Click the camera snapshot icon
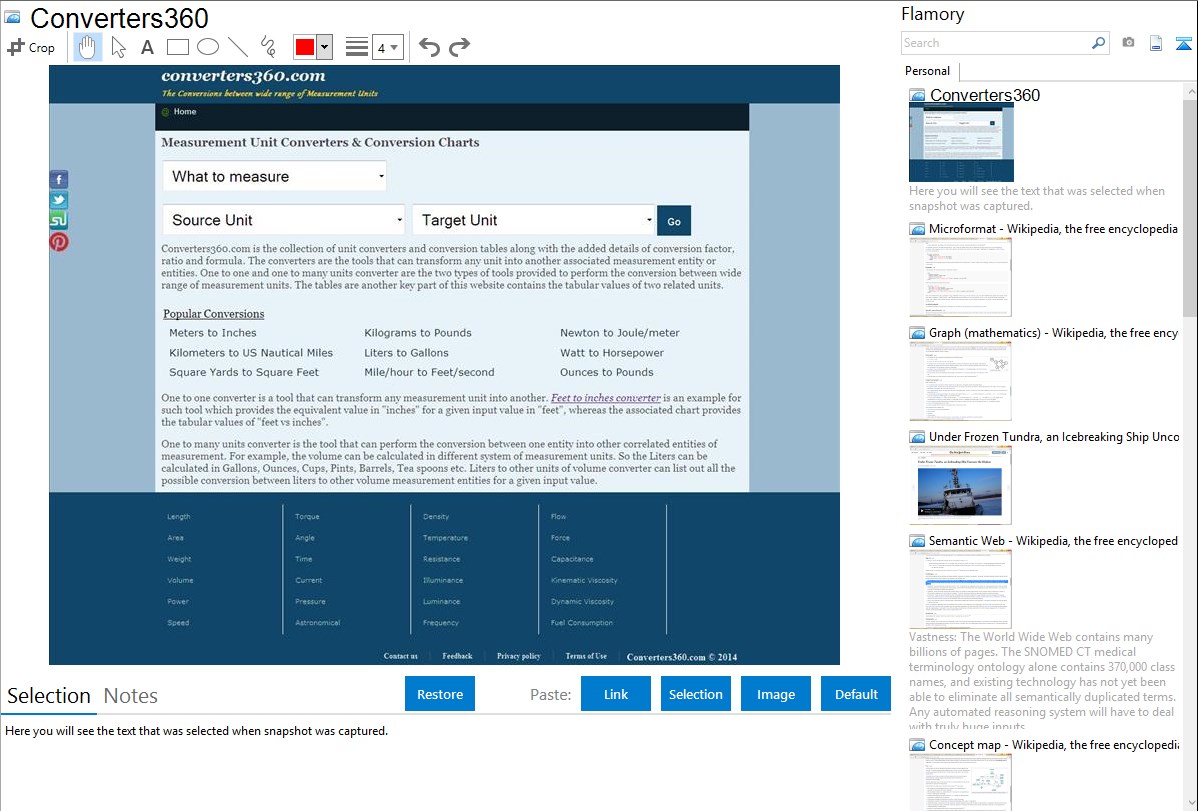 click(1128, 43)
